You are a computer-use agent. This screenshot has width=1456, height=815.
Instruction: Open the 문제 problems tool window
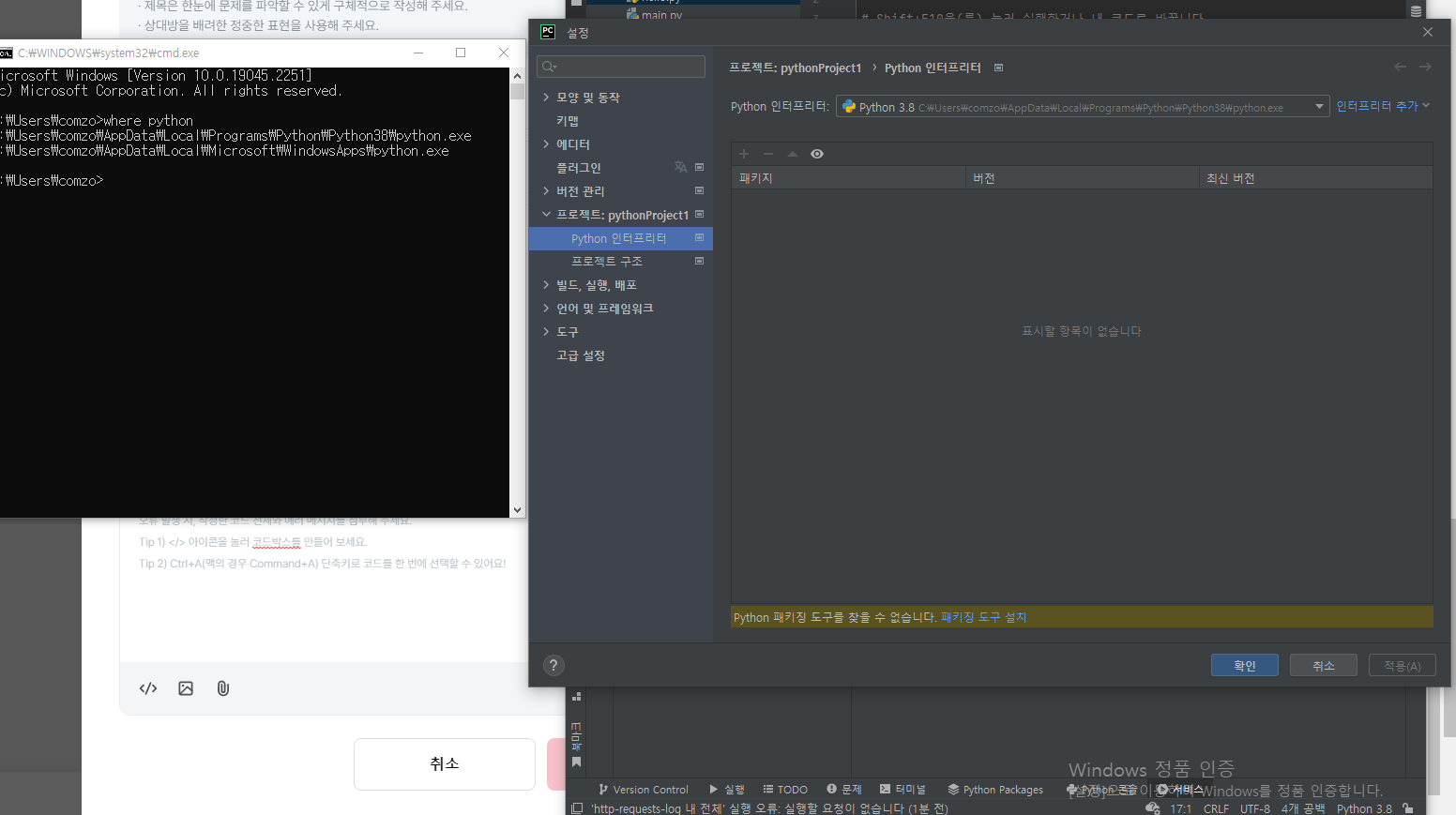[x=844, y=790]
